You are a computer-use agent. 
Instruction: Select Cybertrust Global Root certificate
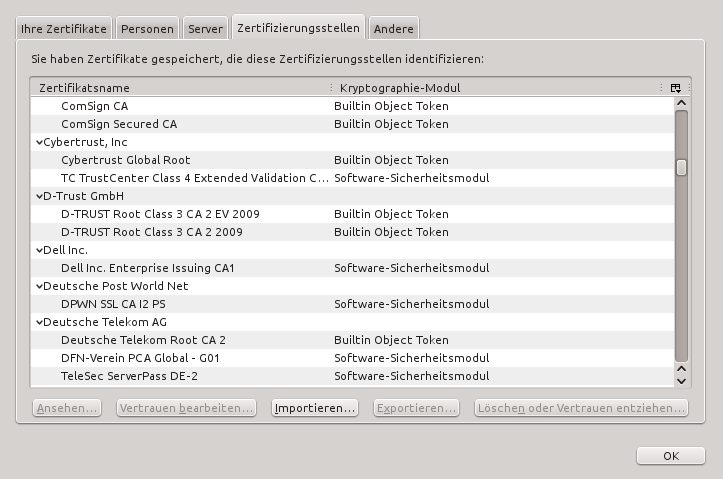tap(125, 160)
